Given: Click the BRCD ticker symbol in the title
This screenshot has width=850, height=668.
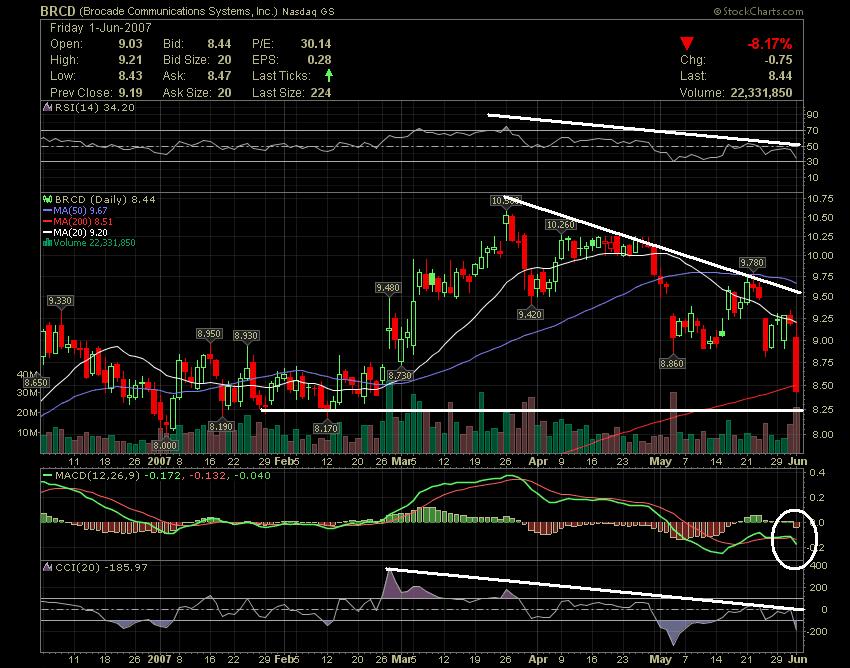Looking at the screenshot, I should click(x=59, y=11).
